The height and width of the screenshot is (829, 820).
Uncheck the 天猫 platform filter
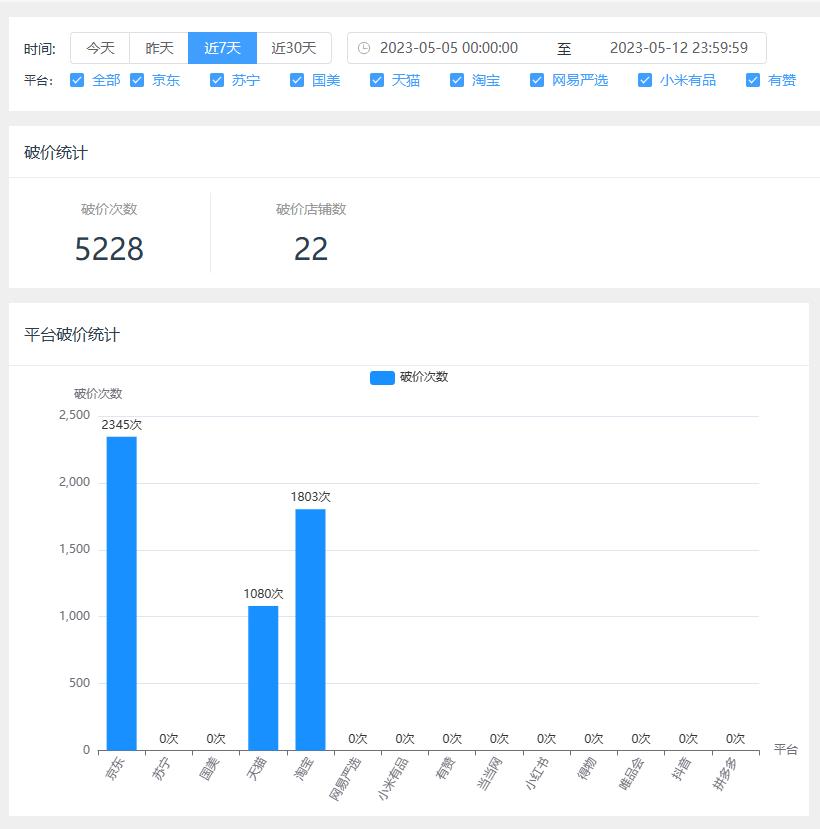(376, 80)
